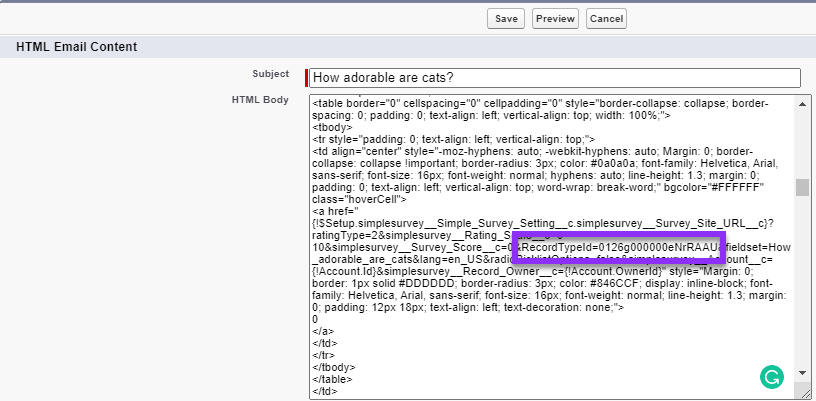Screen dimensions: 816x401
Task: Click the 'class="hoverCell">' line
Action: [x=359, y=199]
